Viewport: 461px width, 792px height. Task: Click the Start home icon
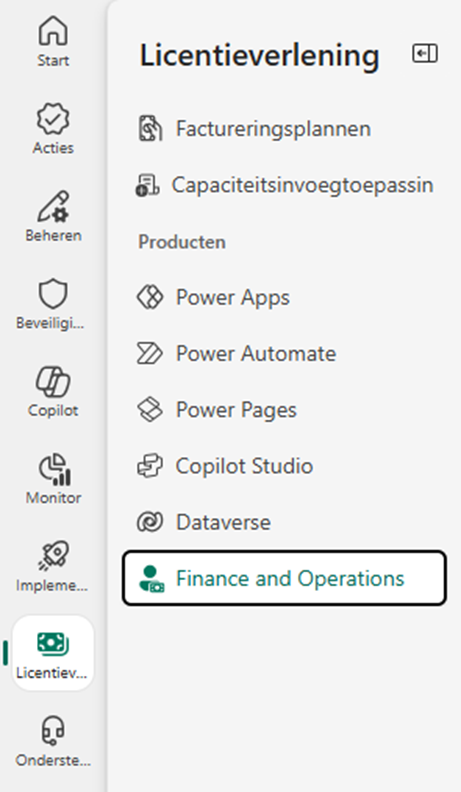pyautogui.click(x=53, y=30)
